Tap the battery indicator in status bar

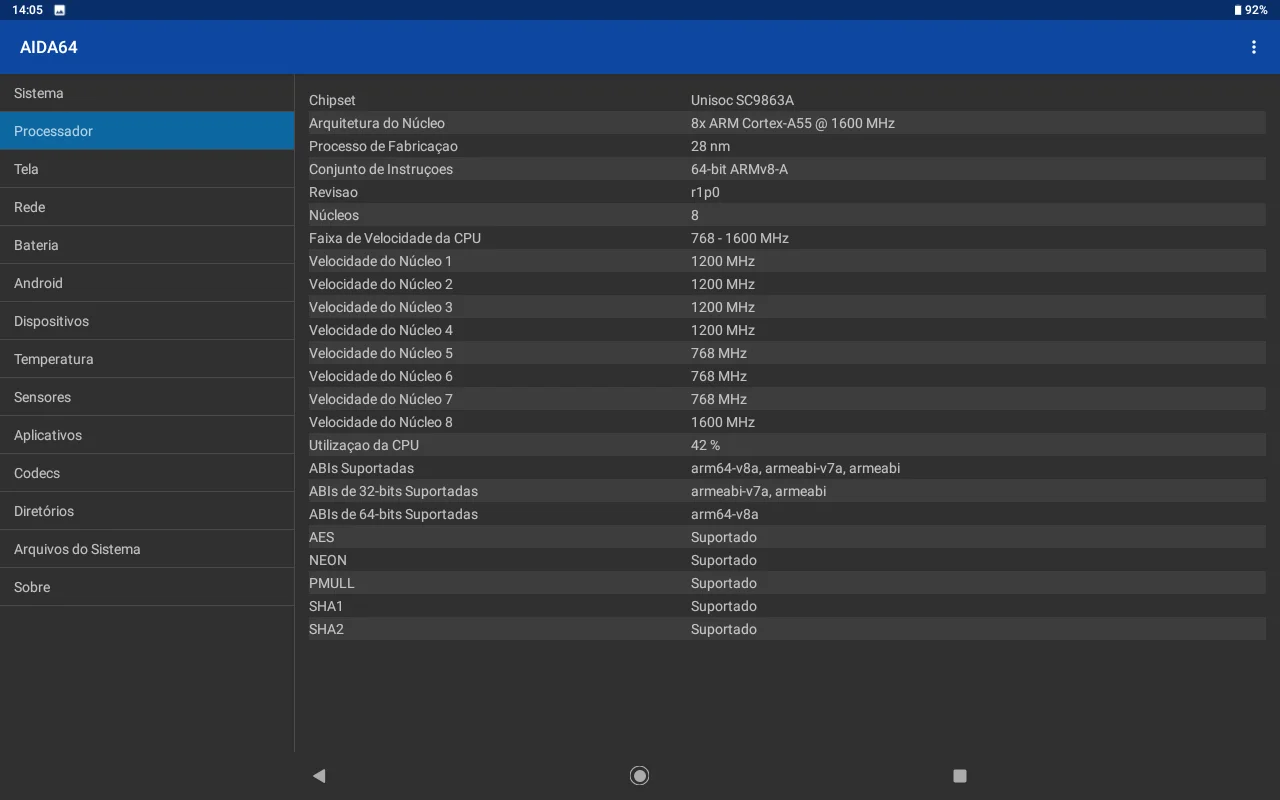1250,10
